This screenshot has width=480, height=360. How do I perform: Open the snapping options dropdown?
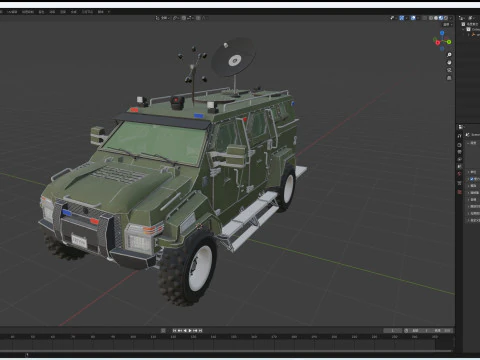(190, 18)
